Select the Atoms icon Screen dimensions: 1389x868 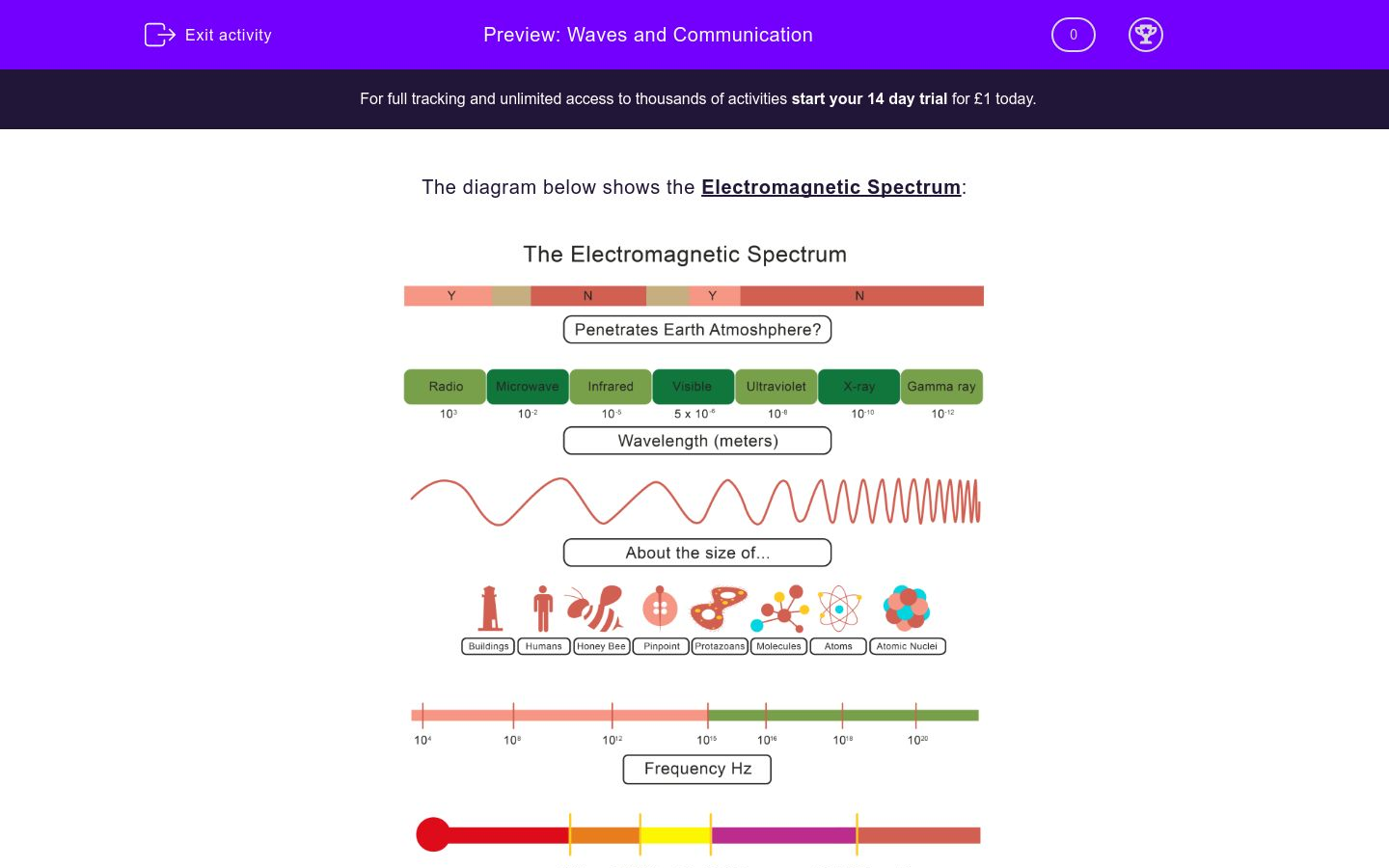[837, 608]
